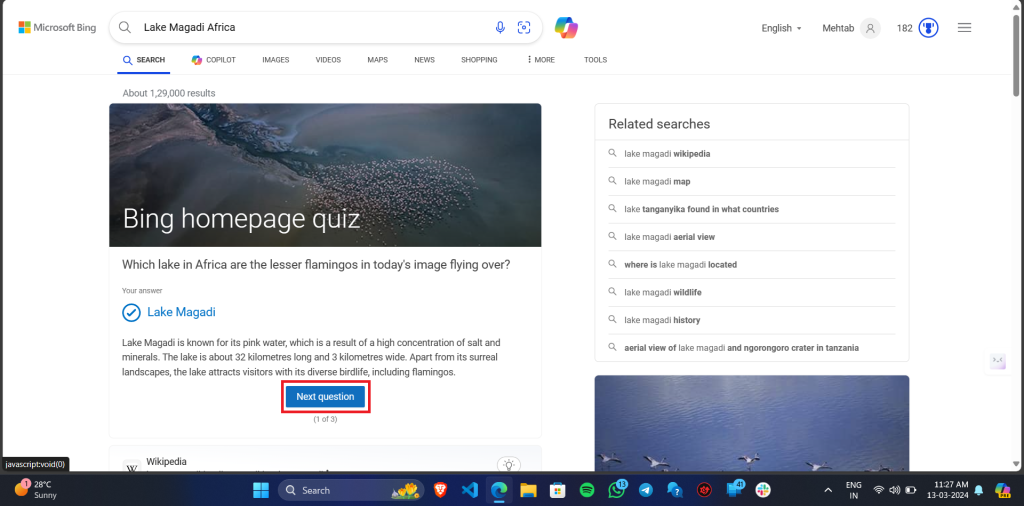Open visual search camera icon

tap(523, 28)
